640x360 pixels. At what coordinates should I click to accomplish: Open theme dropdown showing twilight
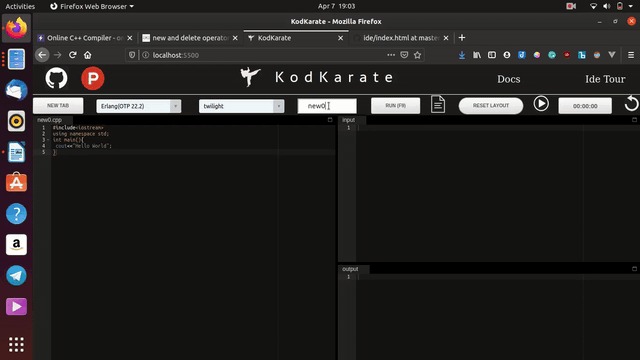pos(241,106)
